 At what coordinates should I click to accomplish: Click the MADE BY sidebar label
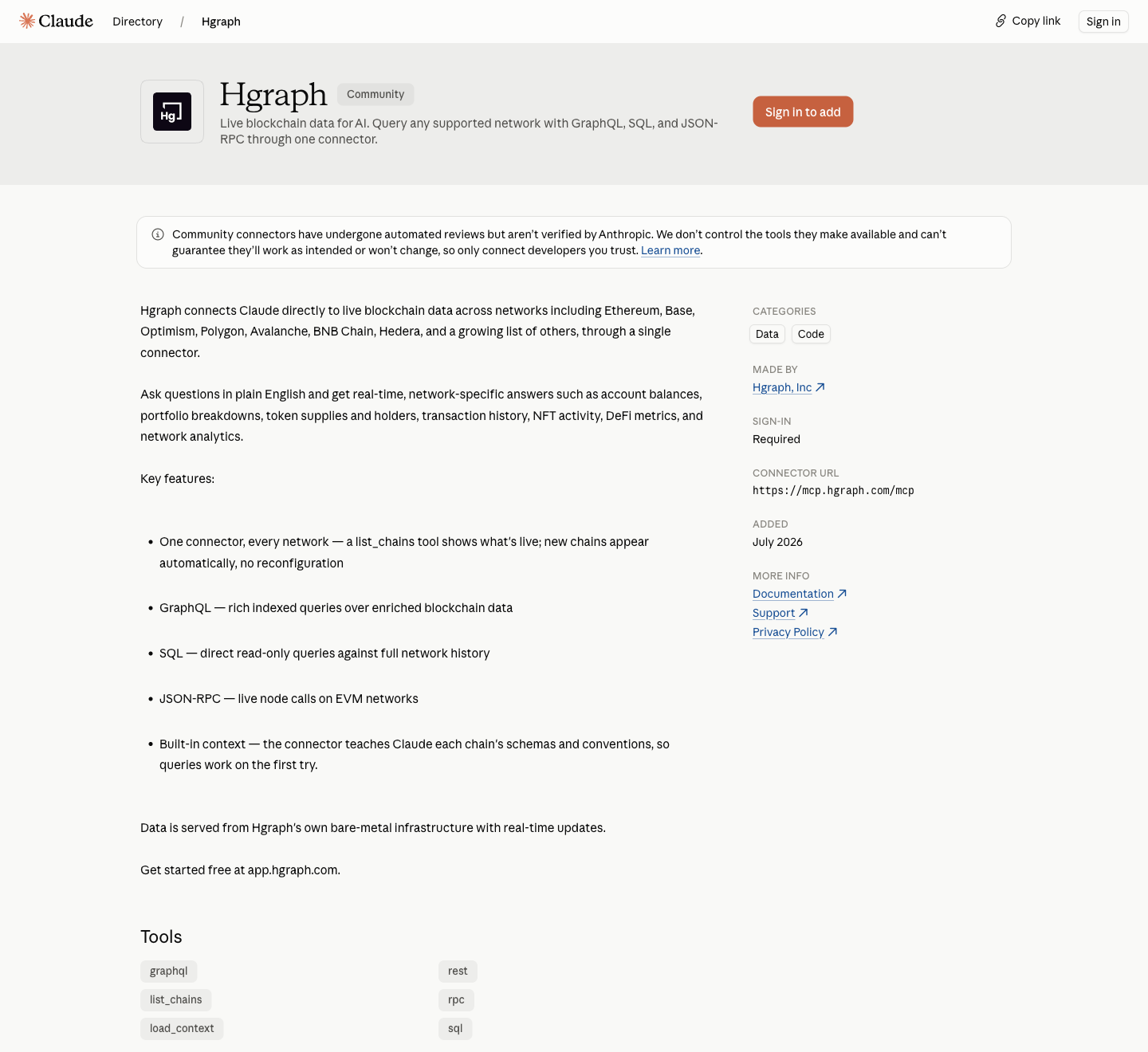775,370
